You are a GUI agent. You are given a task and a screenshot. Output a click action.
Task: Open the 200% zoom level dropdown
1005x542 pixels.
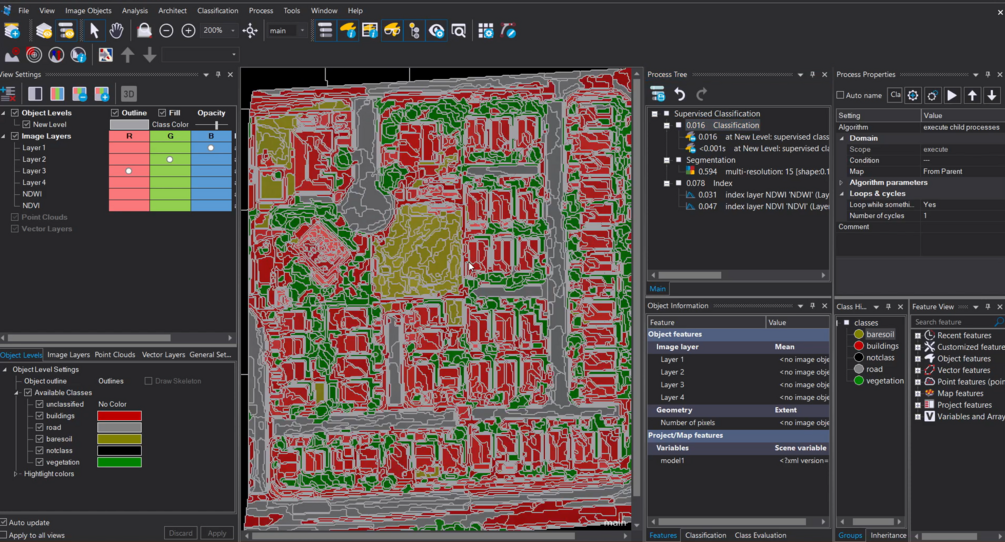(x=233, y=31)
